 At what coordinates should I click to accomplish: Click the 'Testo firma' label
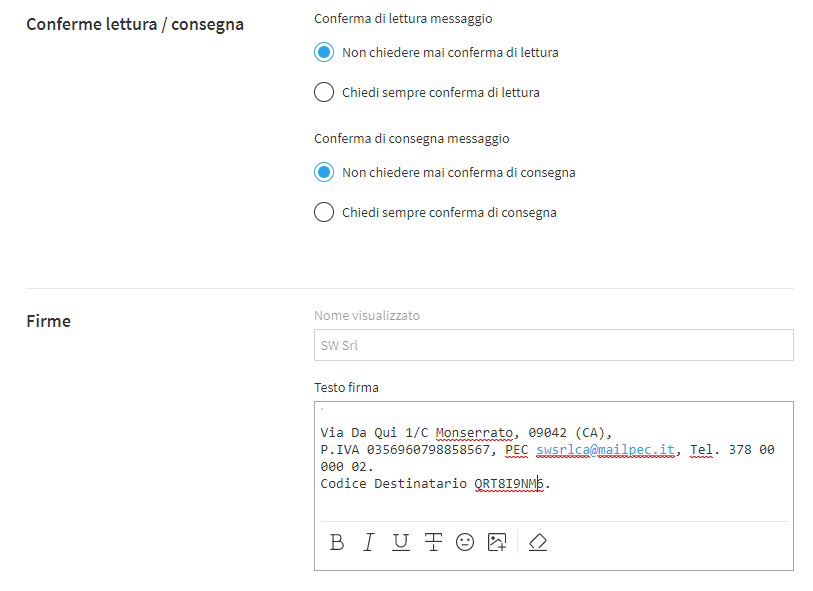[x=346, y=387]
